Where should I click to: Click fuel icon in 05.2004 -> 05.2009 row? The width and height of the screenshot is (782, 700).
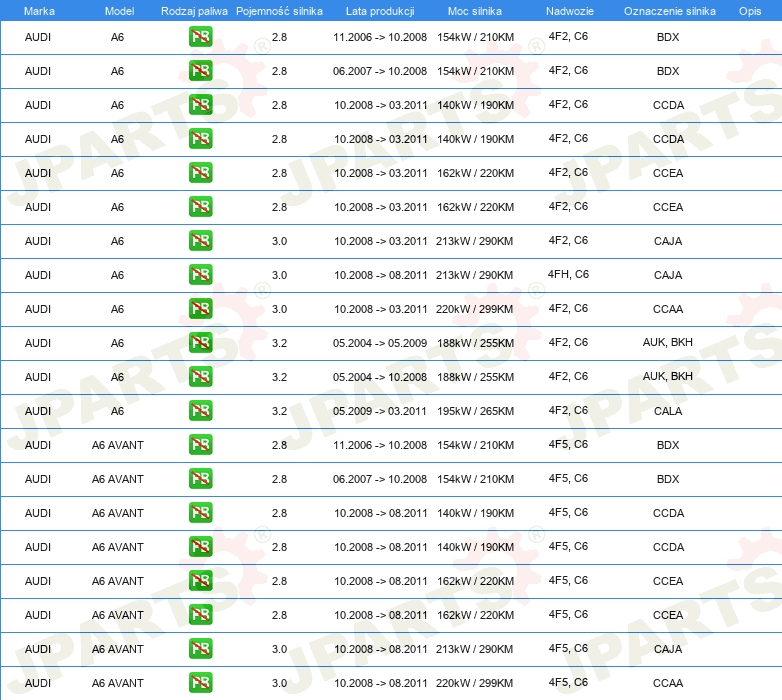pos(200,343)
